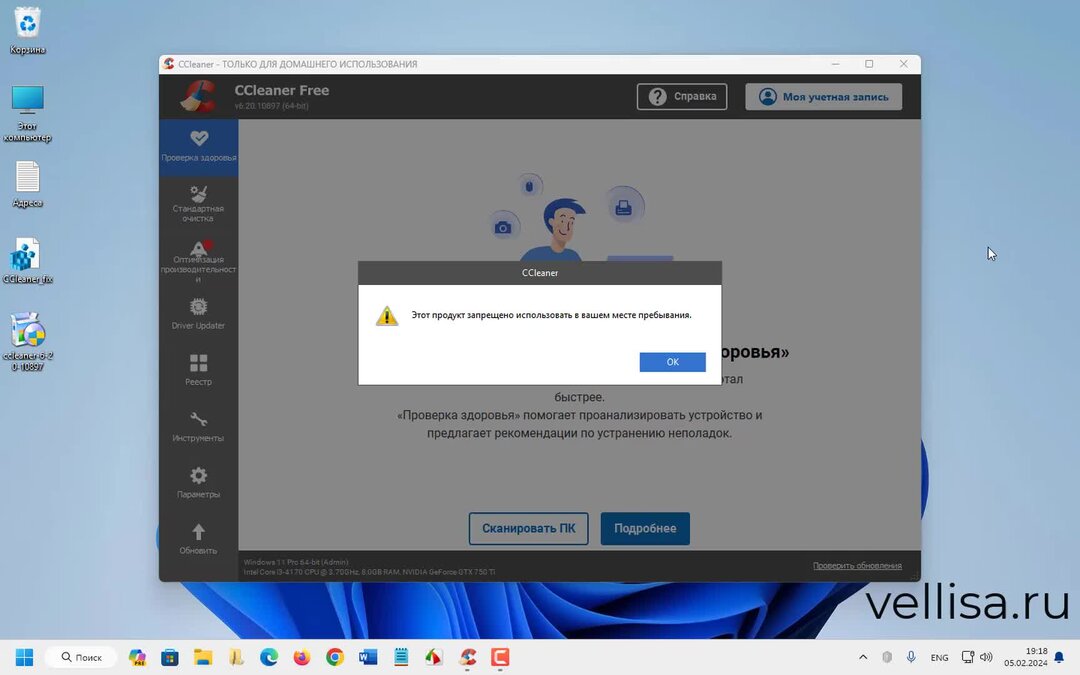Image resolution: width=1080 pixels, height=675 pixels.
Task: Open Word from the taskbar
Action: tap(368, 657)
